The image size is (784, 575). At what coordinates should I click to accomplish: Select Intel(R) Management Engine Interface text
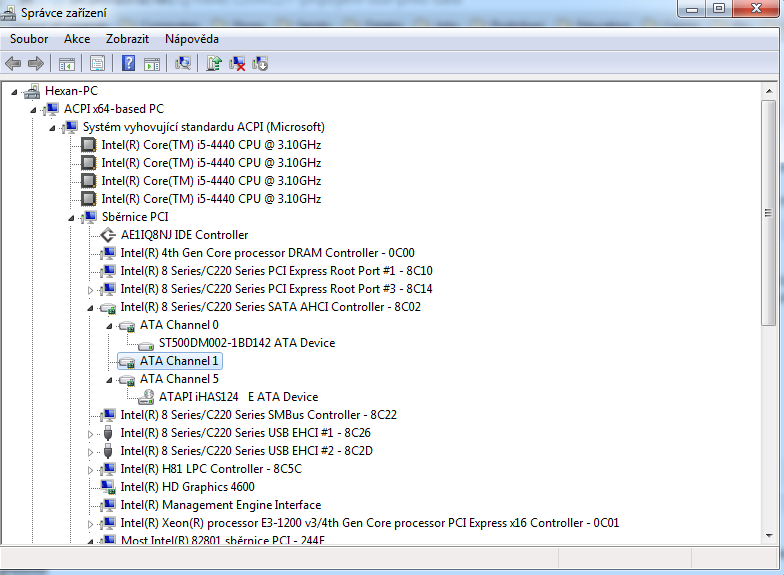[220, 504]
